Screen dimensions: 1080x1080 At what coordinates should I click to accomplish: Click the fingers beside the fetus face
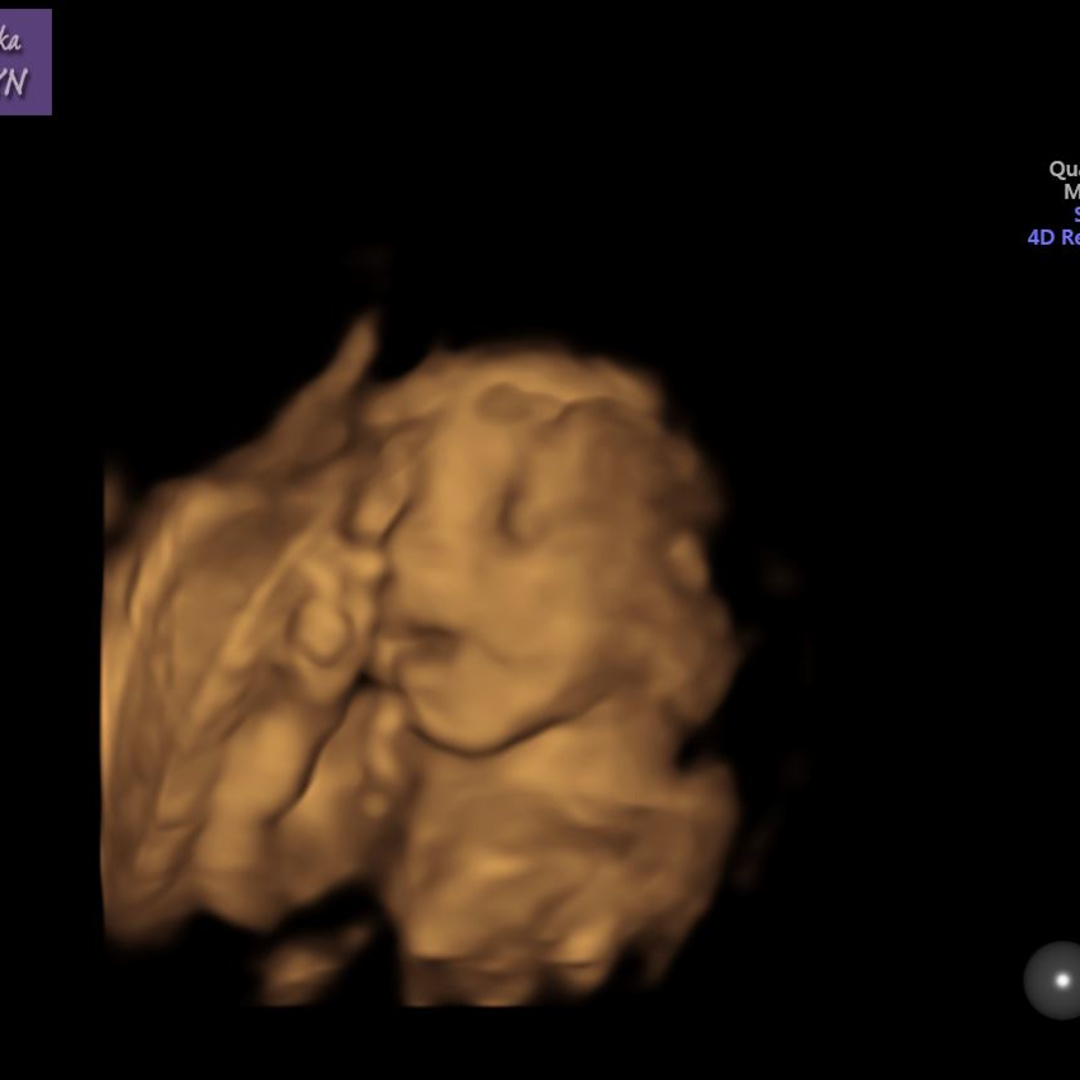(330, 620)
